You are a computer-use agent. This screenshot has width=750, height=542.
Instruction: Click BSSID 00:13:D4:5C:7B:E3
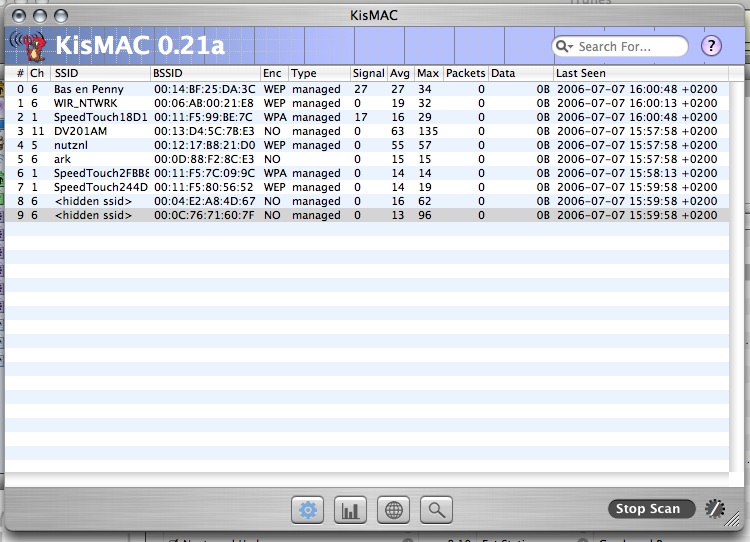click(204, 131)
